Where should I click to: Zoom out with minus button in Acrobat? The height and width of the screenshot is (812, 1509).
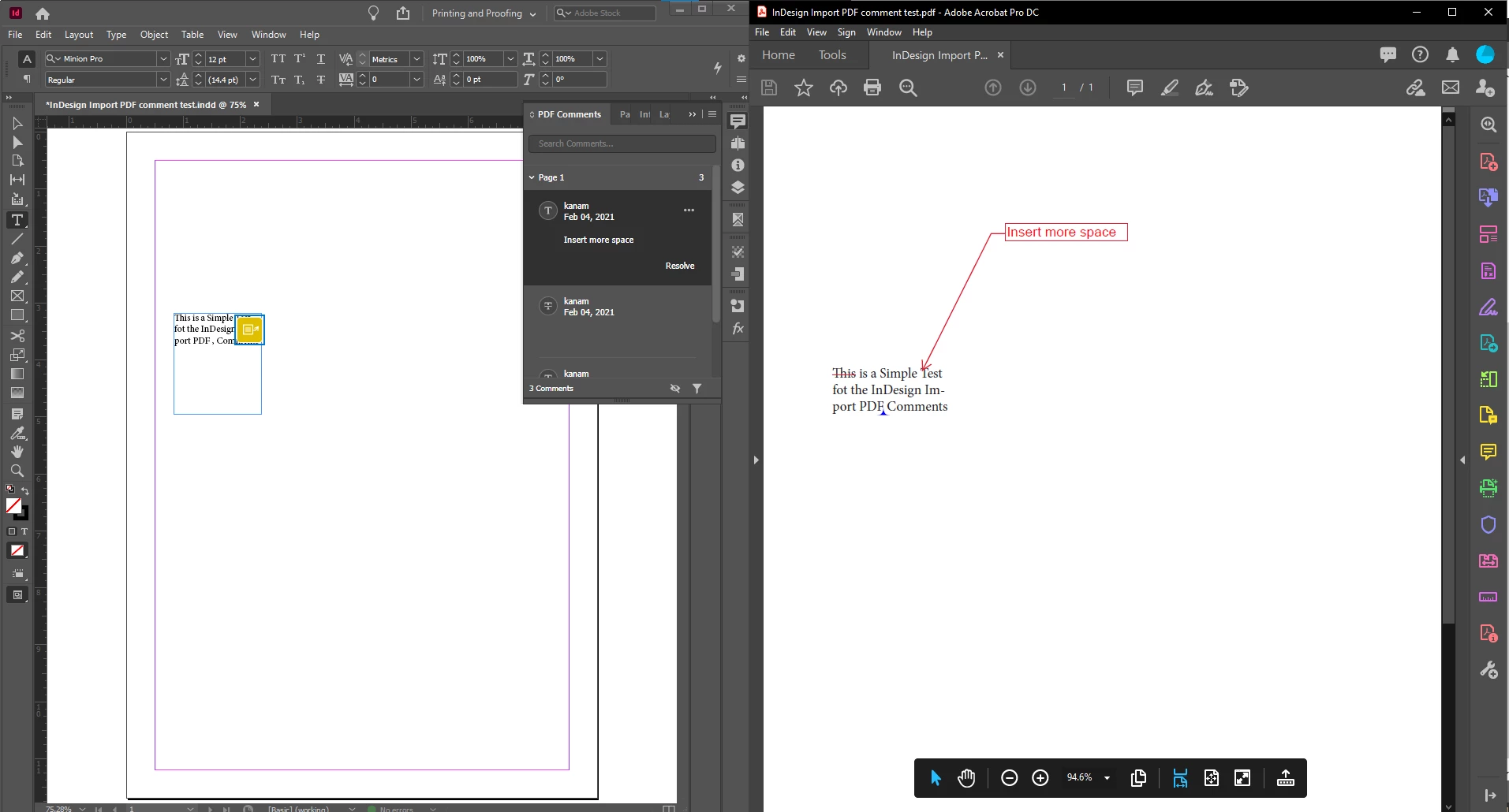[x=1009, y=778]
